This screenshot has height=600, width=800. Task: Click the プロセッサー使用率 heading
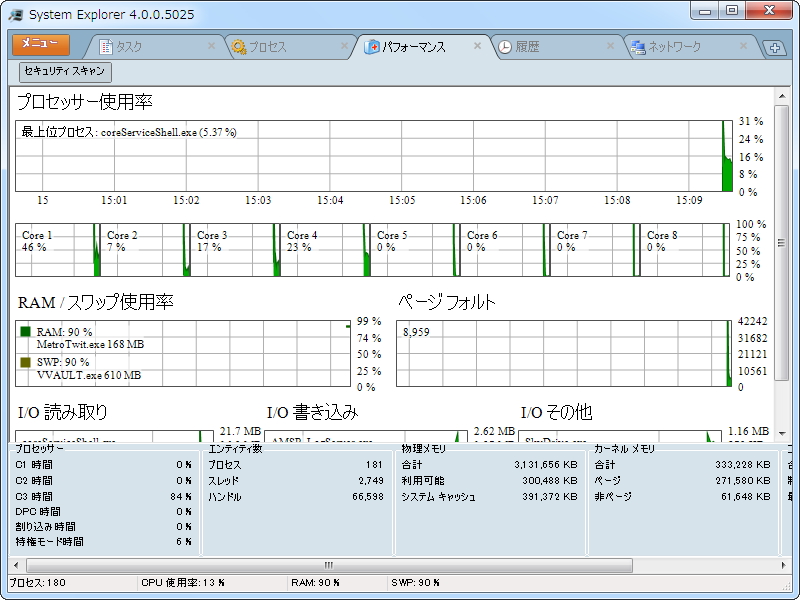[x=85, y=102]
